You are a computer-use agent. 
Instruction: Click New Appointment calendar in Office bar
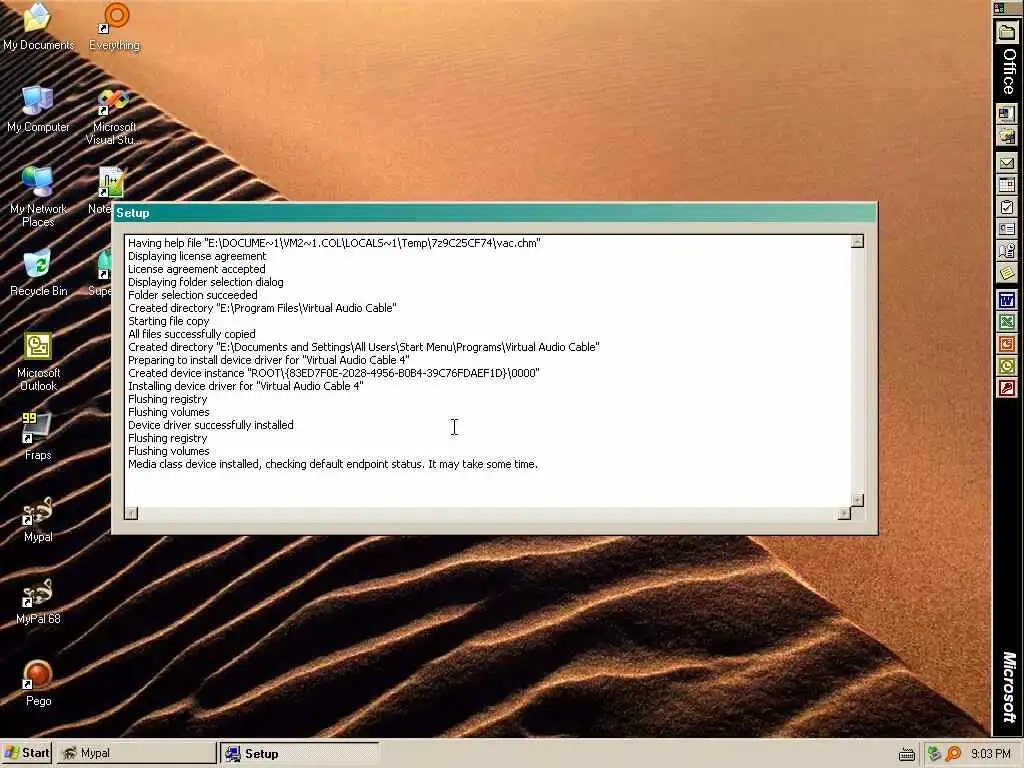click(1006, 185)
